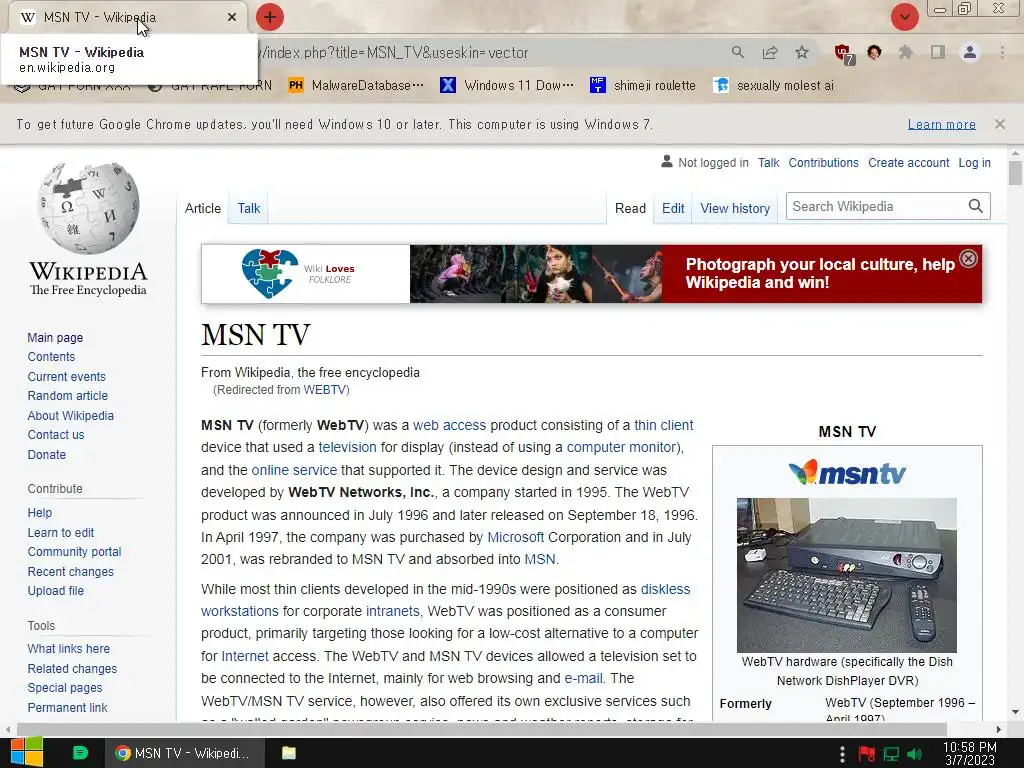Click Learn more in the update notice
1024x768 pixels.
pos(942,124)
